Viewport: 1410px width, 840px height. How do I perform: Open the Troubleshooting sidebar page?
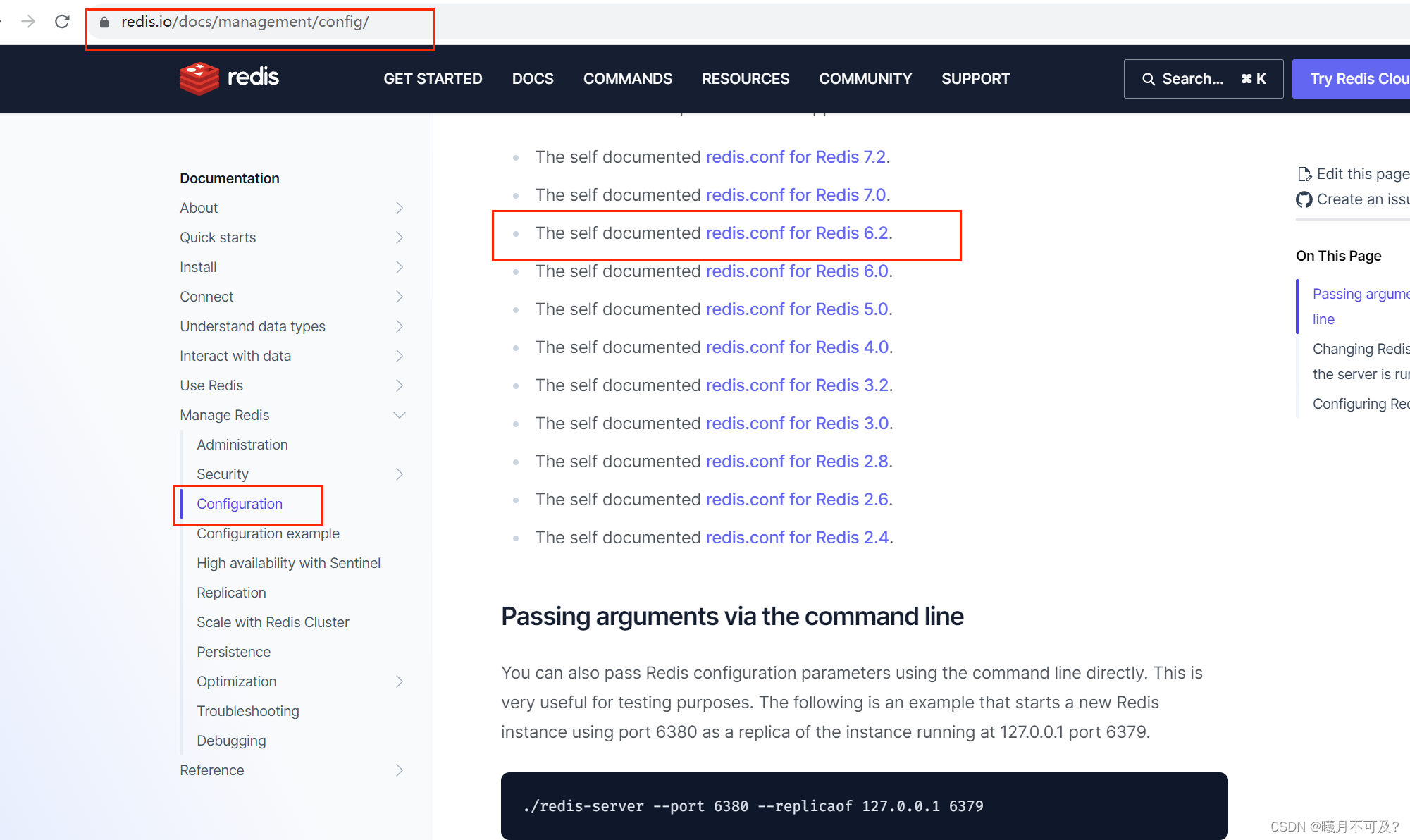click(248, 711)
